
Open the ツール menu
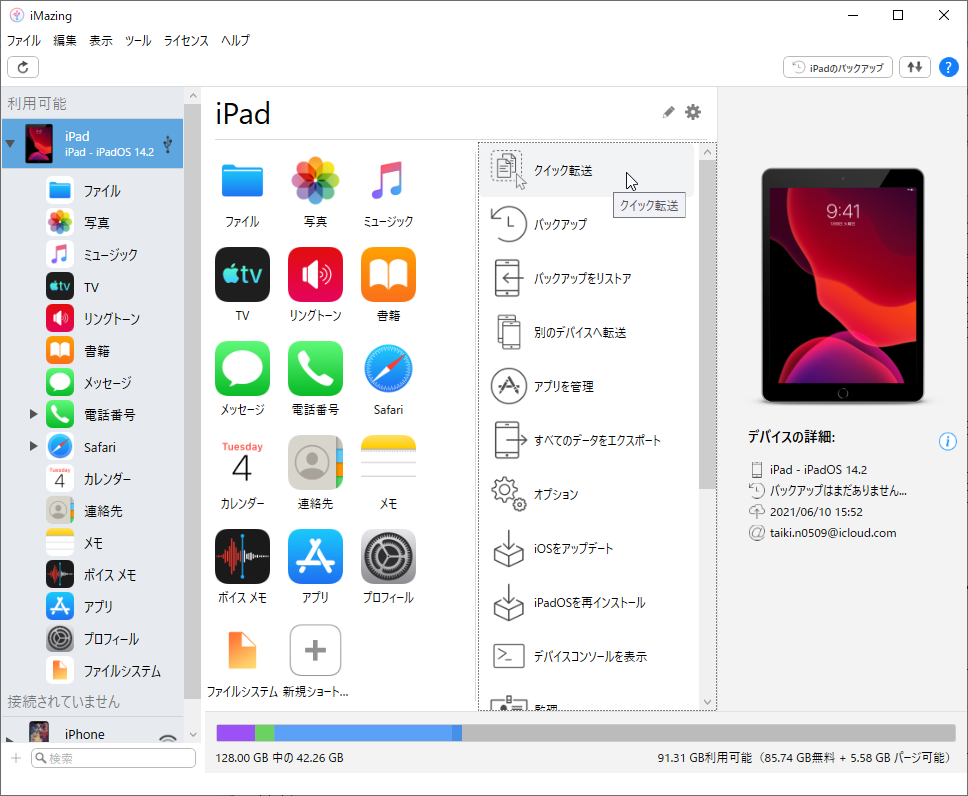pyautogui.click(x=138, y=41)
